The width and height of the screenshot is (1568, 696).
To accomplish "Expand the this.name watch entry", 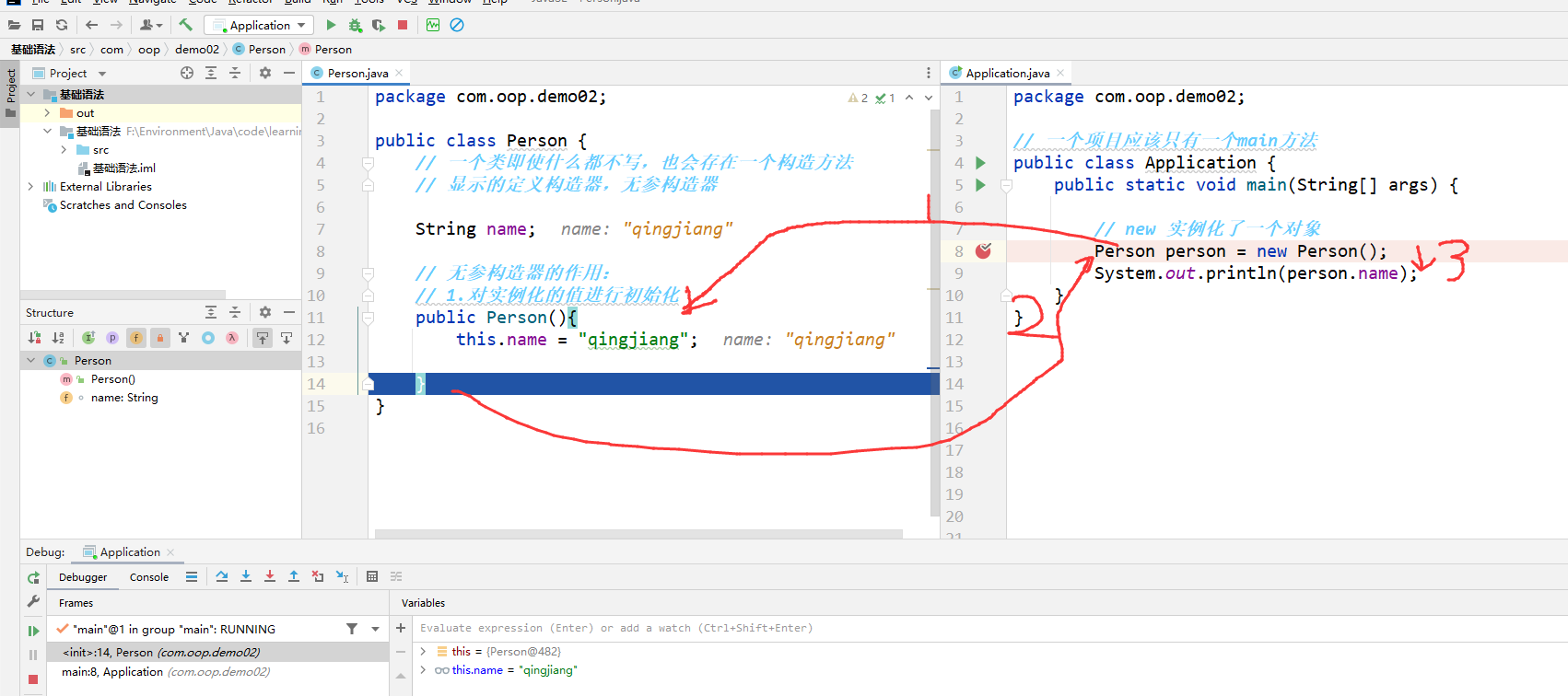I will pyautogui.click(x=423, y=669).
